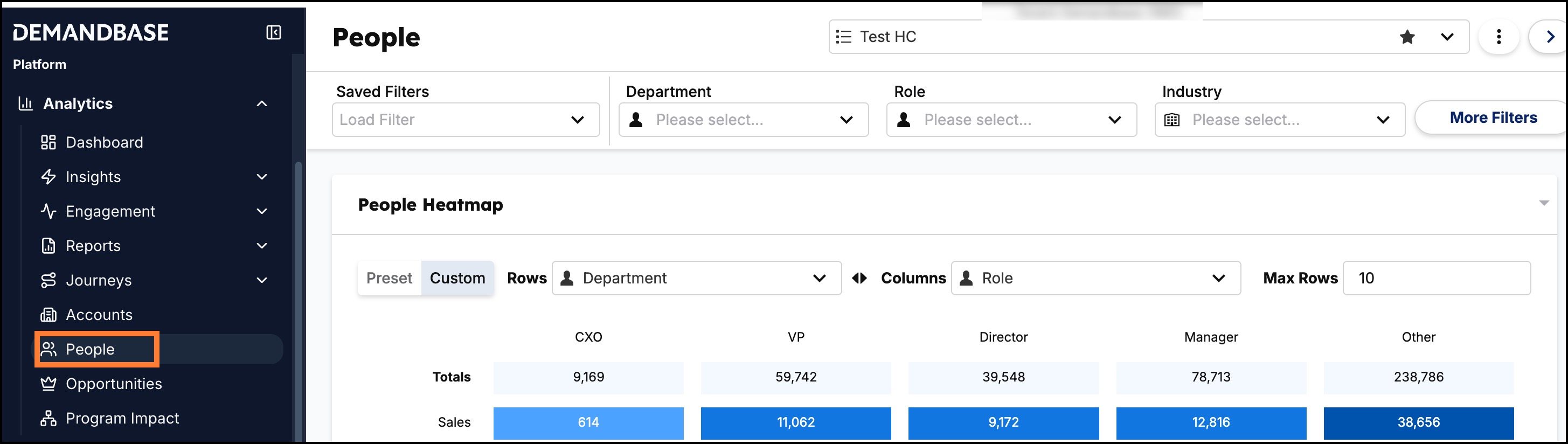
Task: Click the right arrow next button
Action: pos(1550,37)
